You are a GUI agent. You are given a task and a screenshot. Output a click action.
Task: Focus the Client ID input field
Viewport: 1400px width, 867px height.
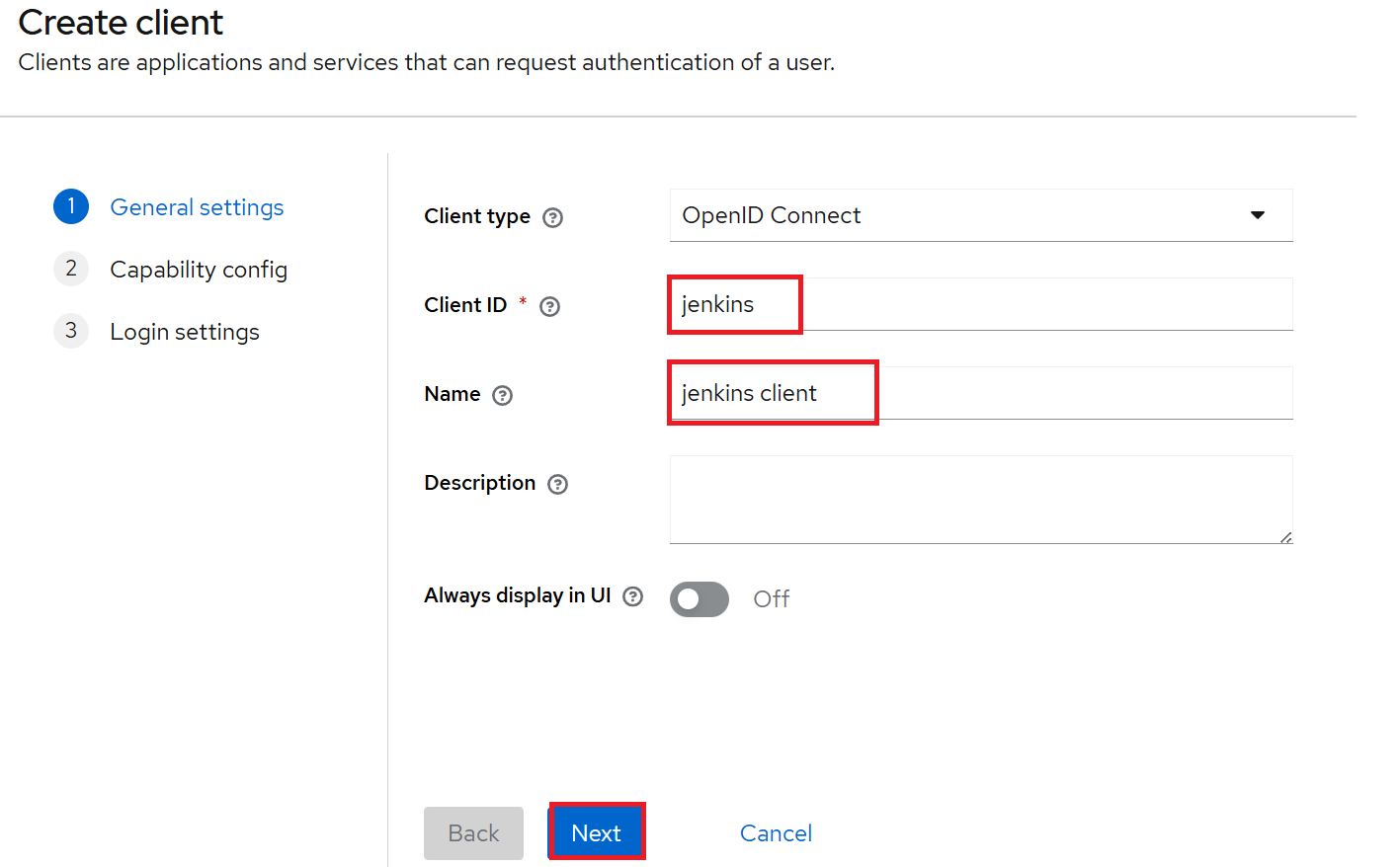981,304
